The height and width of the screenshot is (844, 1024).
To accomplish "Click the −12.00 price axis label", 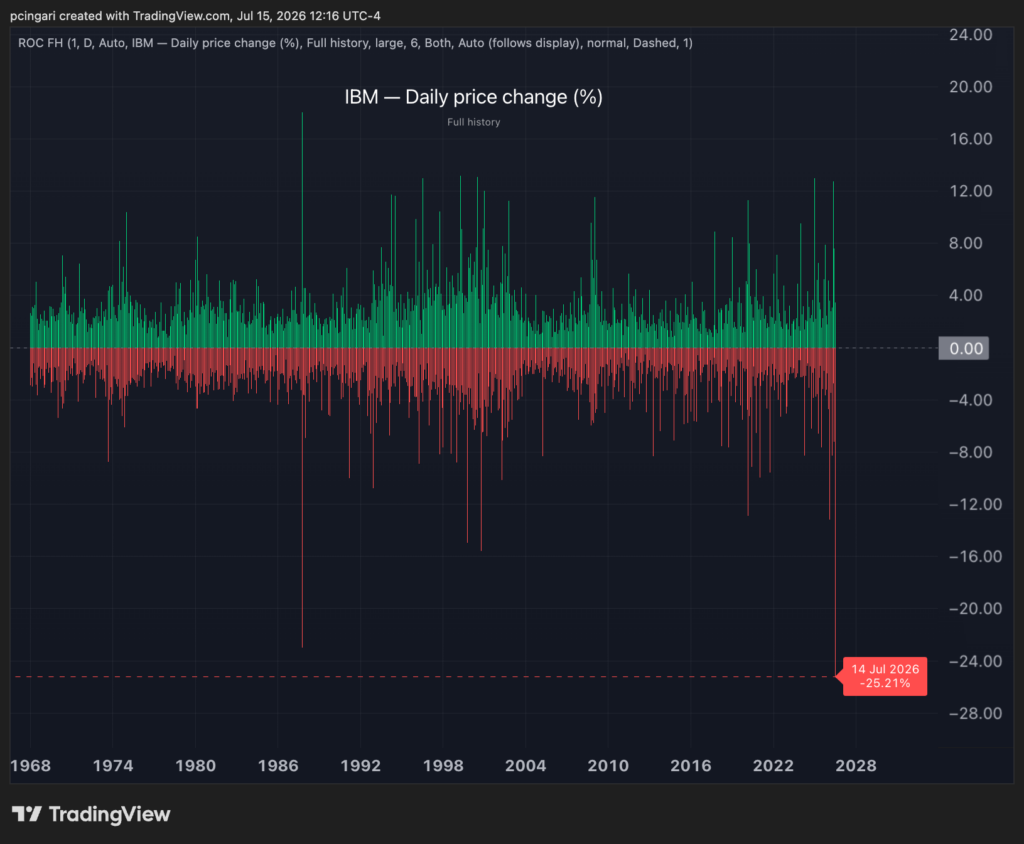I will click(975, 504).
